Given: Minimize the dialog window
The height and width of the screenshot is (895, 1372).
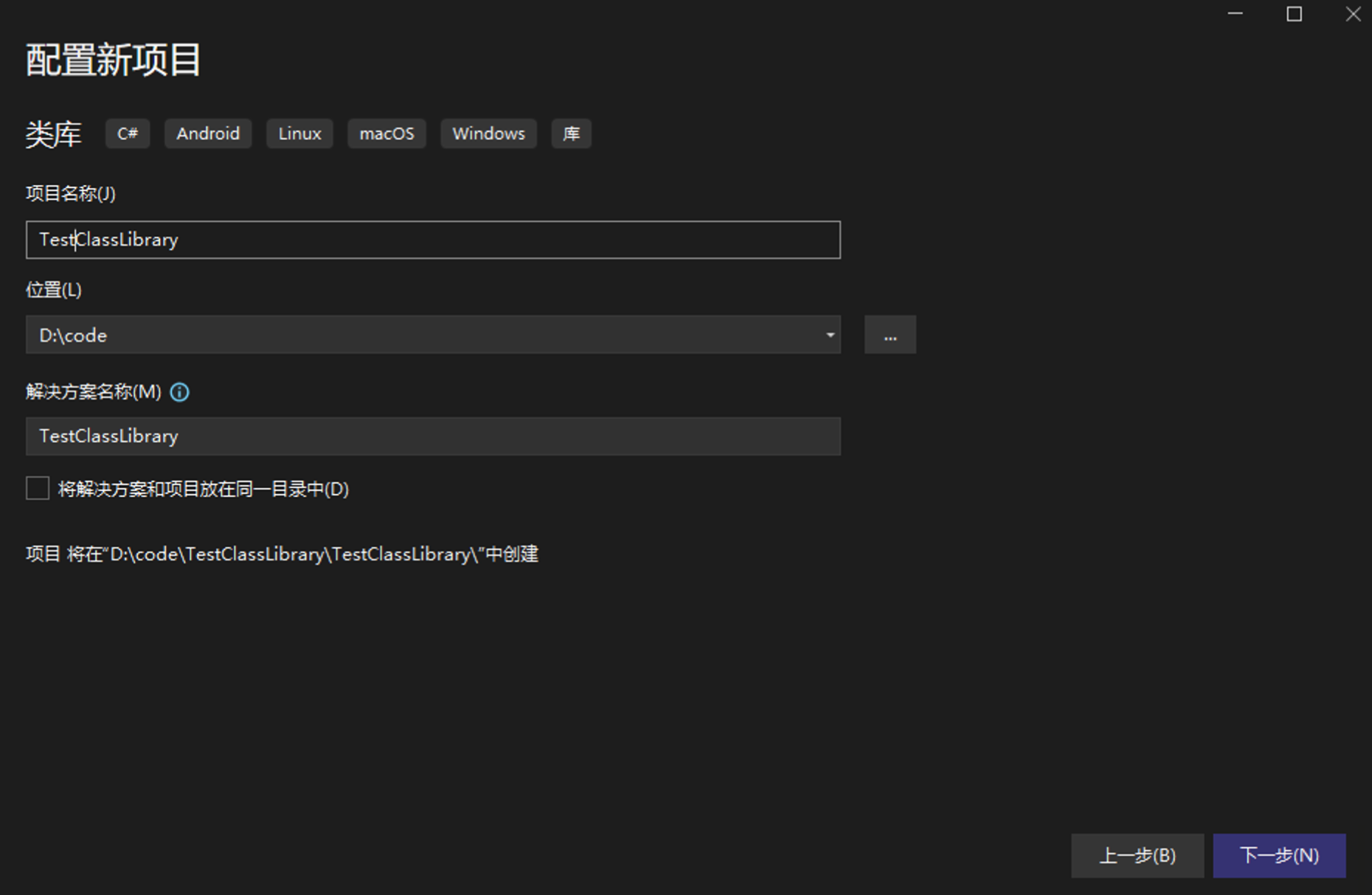Looking at the screenshot, I should (x=1235, y=14).
